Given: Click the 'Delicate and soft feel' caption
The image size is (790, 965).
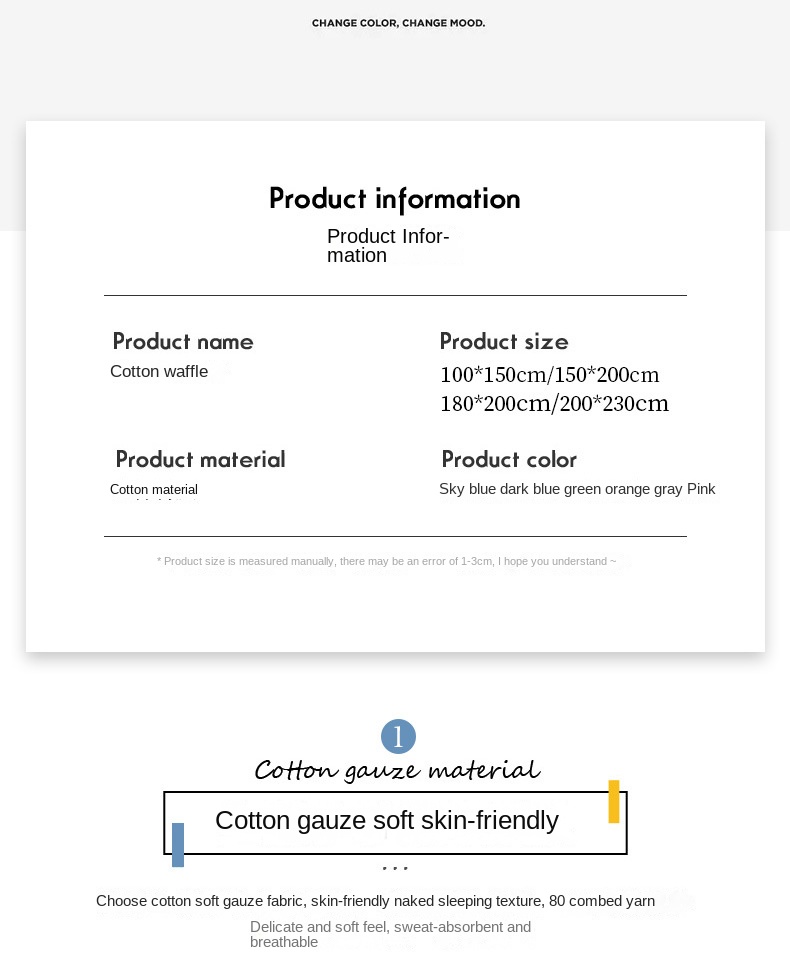Looking at the screenshot, I should pyautogui.click(x=390, y=934).
